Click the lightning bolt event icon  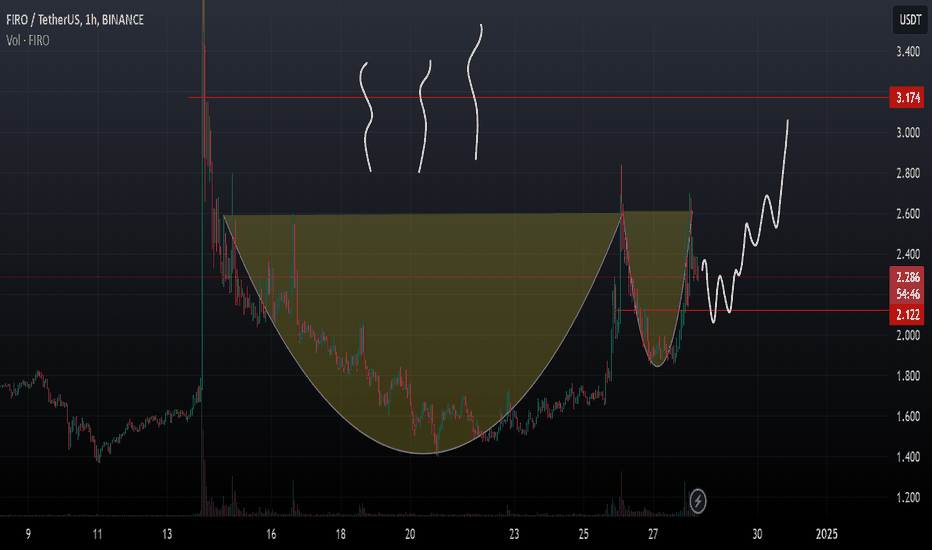click(x=698, y=501)
